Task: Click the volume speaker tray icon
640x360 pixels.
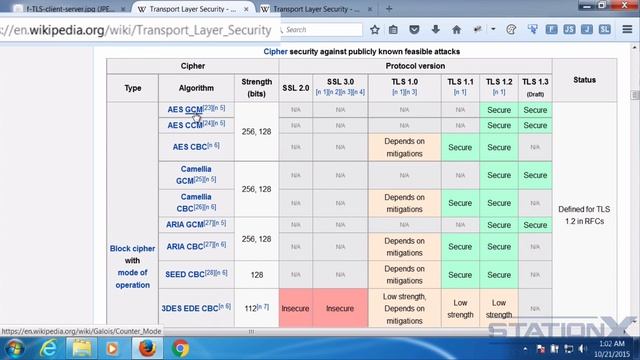Action: (x=582, y=349)
